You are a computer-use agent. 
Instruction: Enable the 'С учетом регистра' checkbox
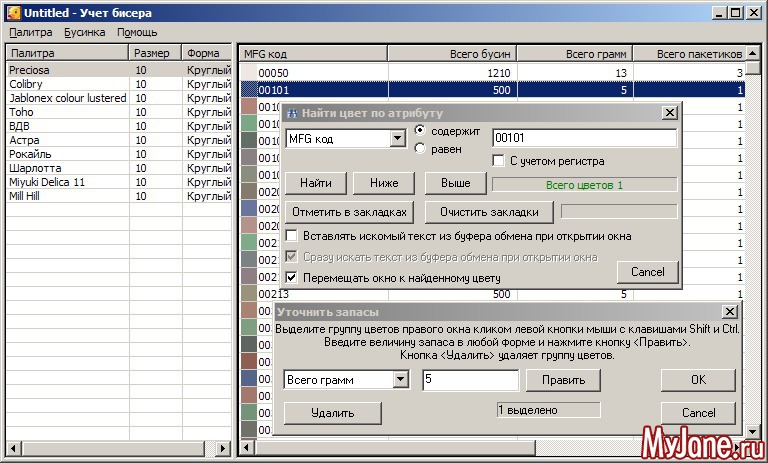[x=499, y=160]
